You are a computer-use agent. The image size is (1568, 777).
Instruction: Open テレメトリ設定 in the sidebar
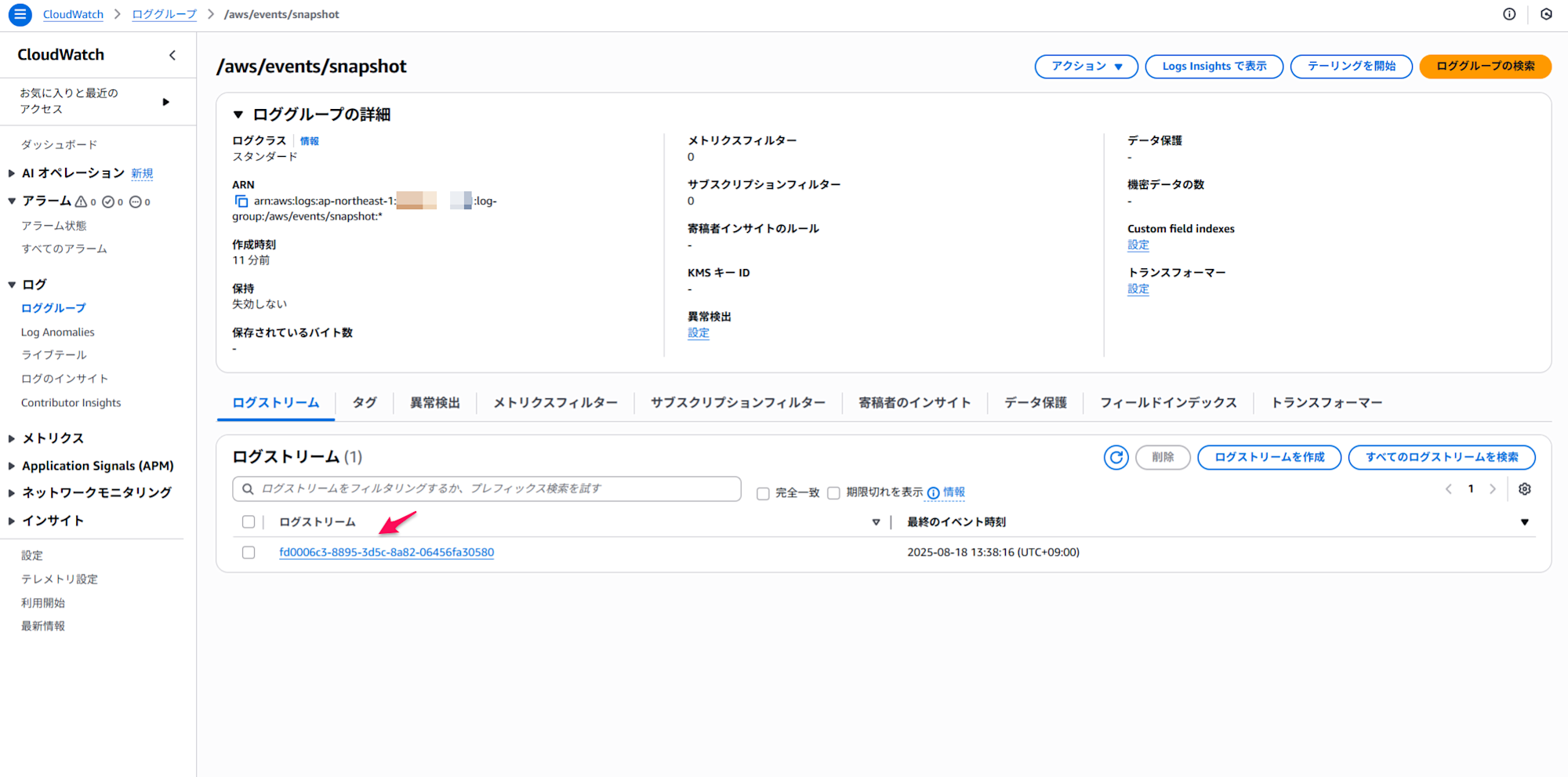(x=60, y=579)
